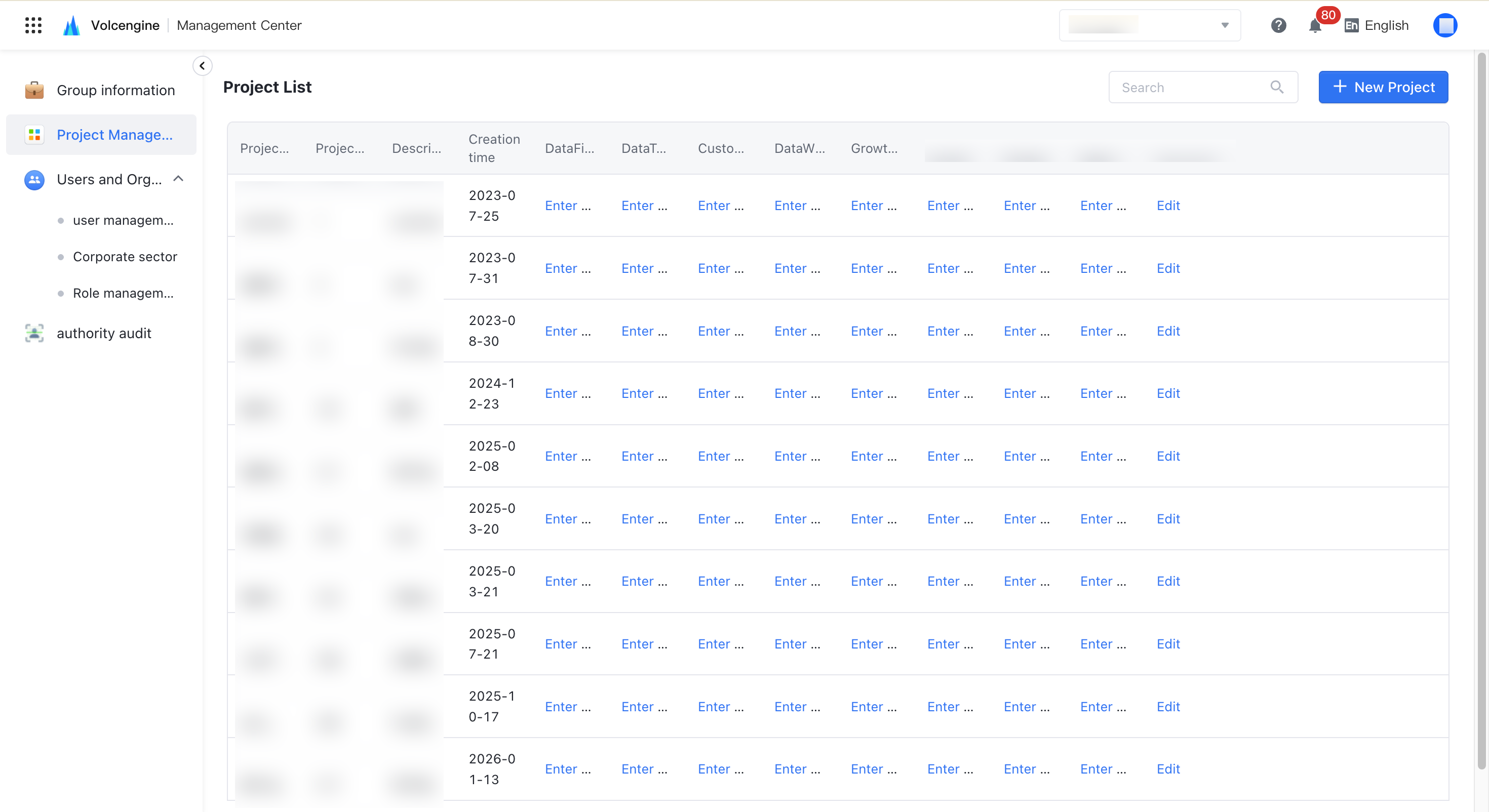This screenshot has width=1489, height=812.
Task: Open Custo... column Enter link in 2025-07-21 row
Action: point(721,644)
